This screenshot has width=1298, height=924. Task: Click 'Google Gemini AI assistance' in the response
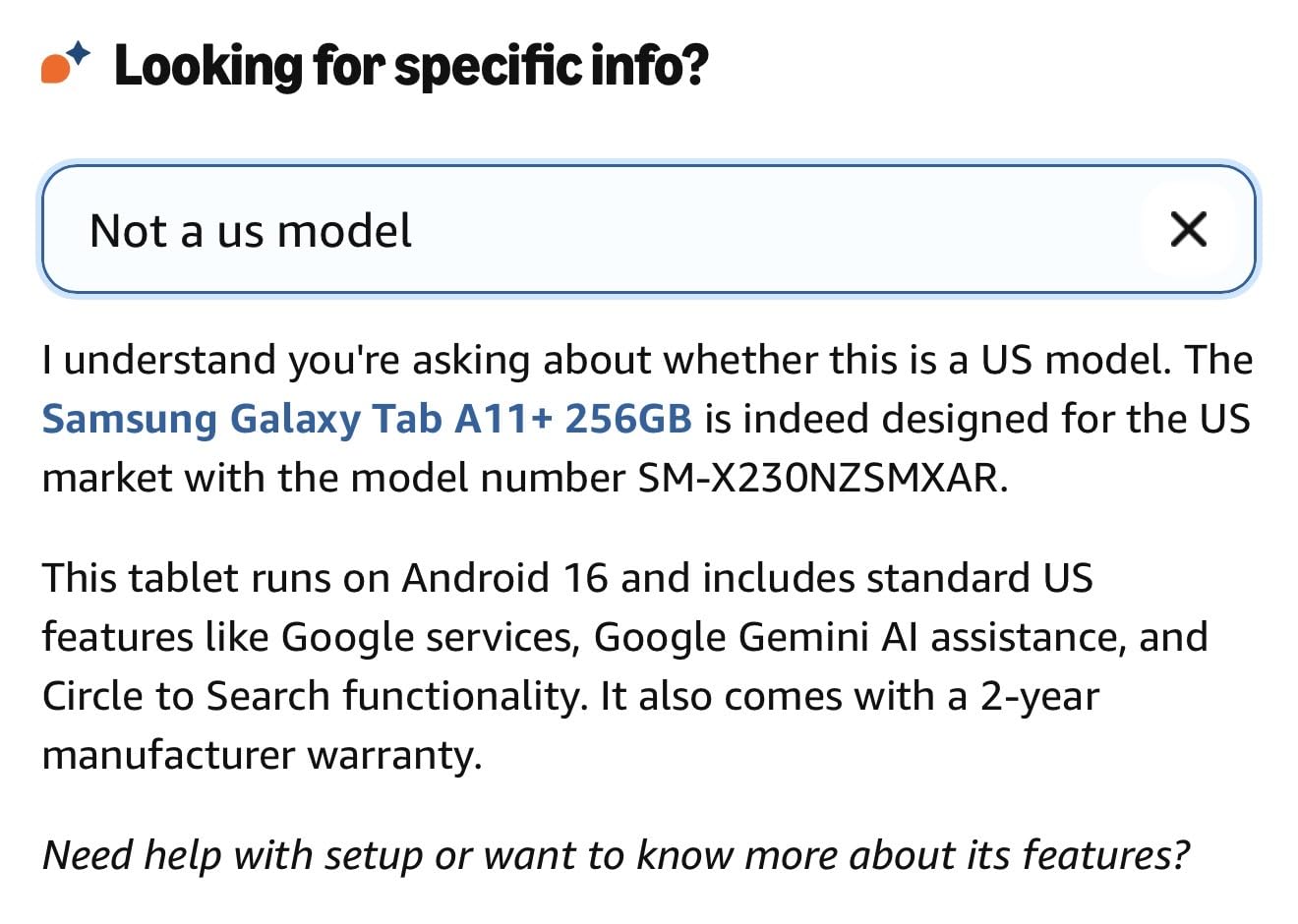pyautogui.click(x=856, y=637)
